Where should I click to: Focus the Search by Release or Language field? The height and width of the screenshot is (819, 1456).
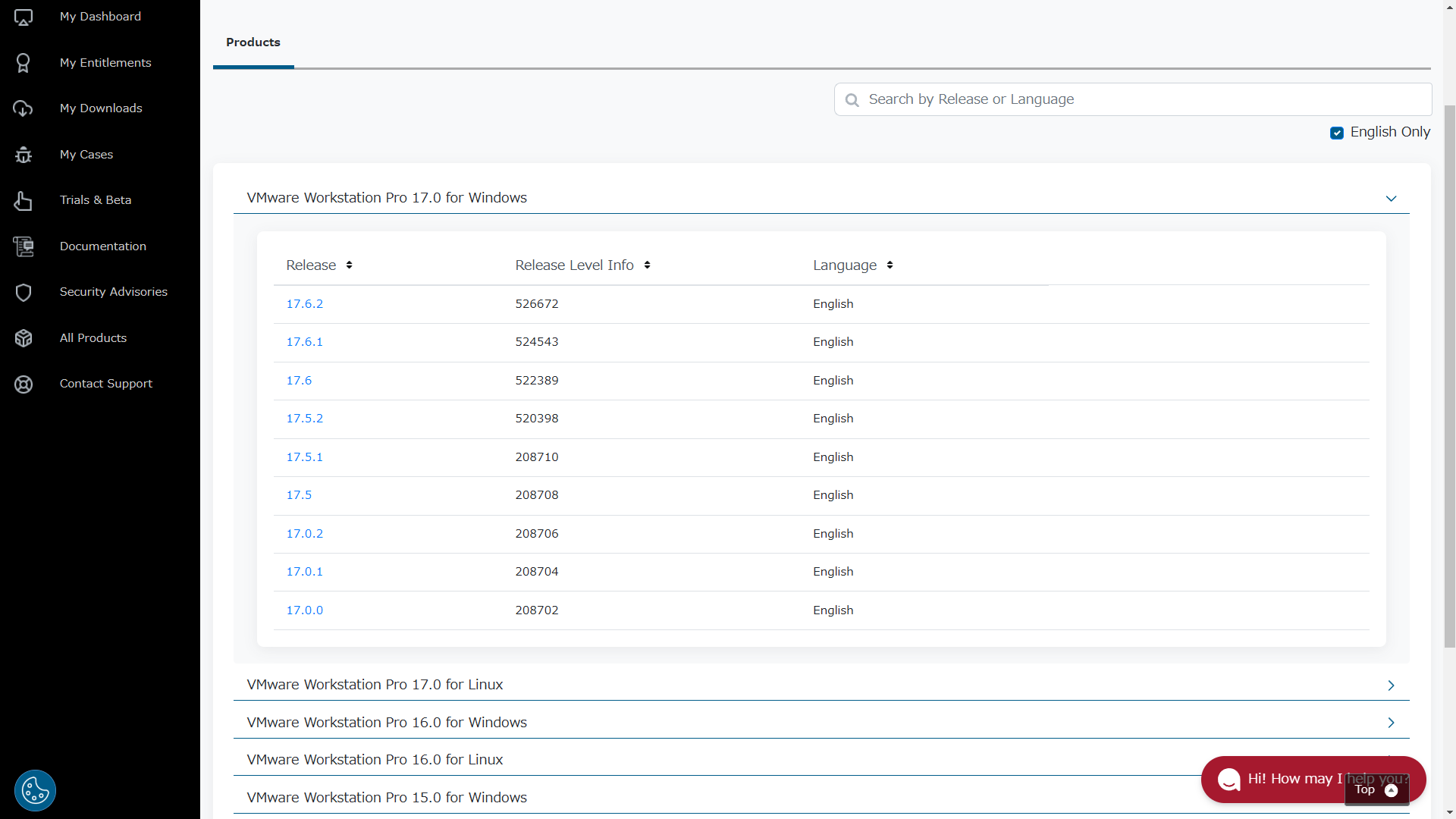(1137, 99)
